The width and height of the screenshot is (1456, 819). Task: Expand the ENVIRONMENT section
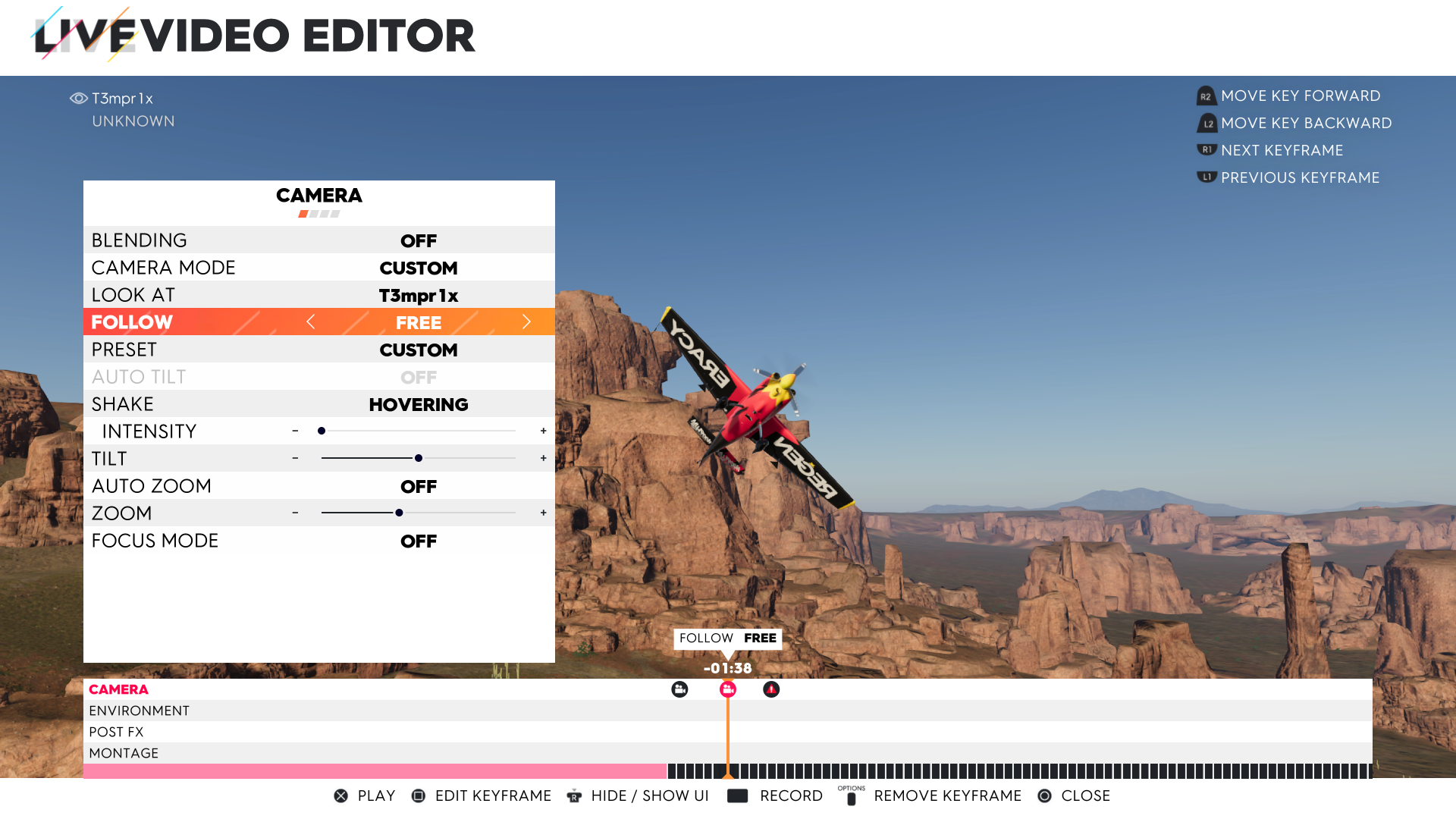(x=139, y=710)
